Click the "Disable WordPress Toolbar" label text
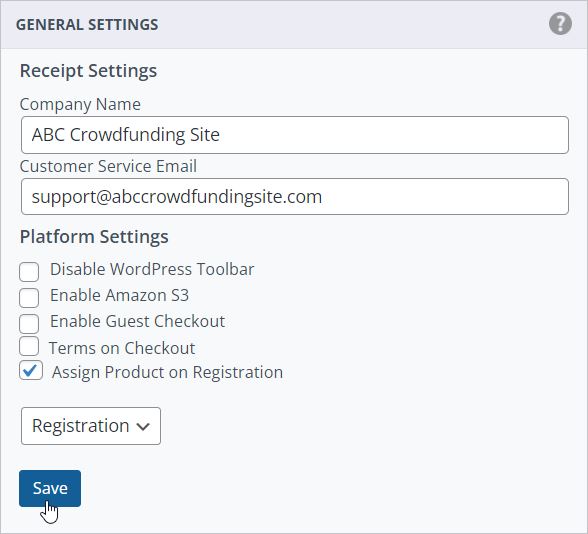Viewport: 588px width, 534px height. point(152,269)
